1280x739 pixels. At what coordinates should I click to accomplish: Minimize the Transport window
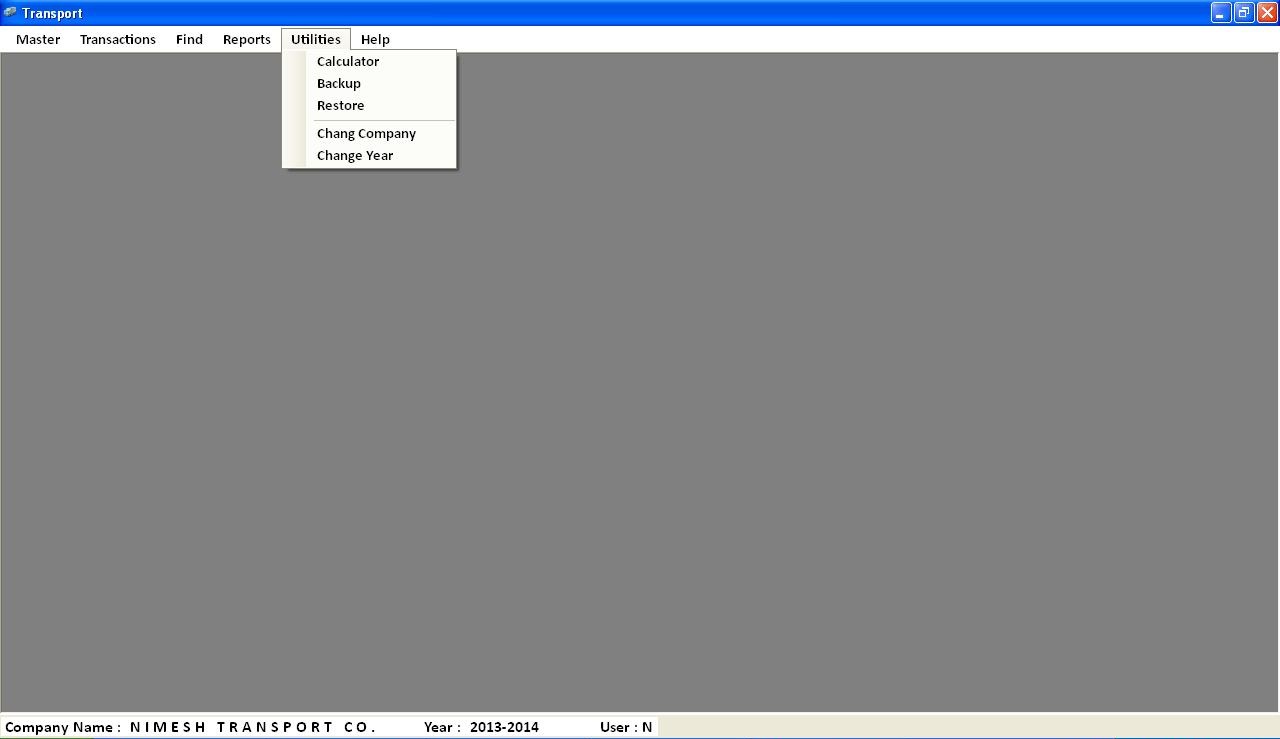1221,13
